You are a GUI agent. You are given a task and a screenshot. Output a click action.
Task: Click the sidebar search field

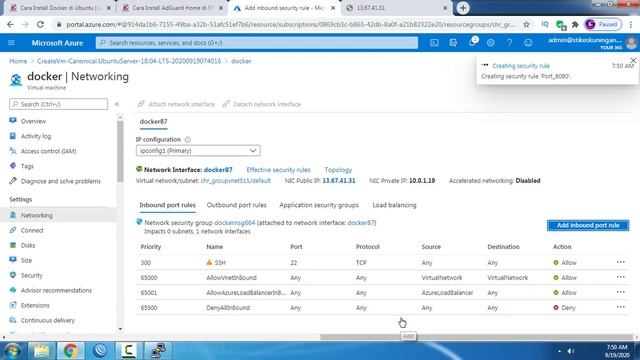58,104
